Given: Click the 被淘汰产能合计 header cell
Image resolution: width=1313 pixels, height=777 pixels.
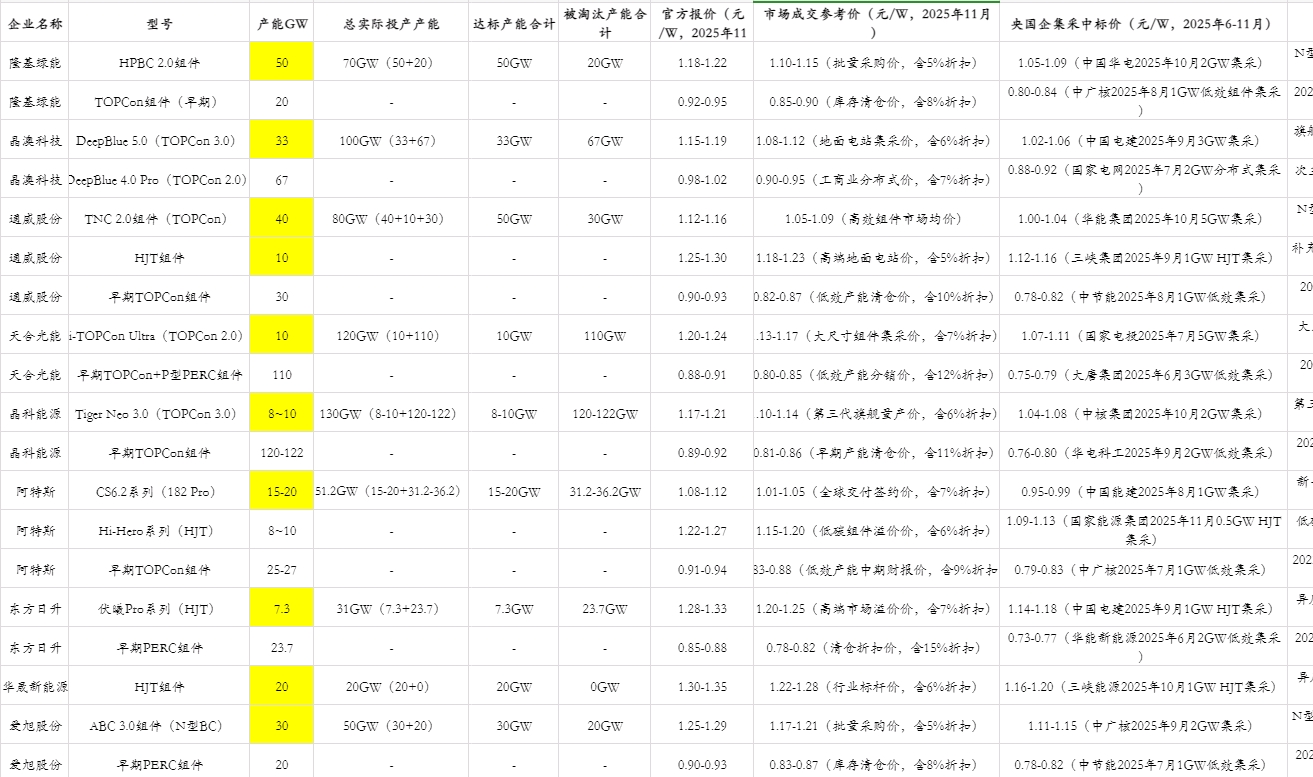Looking at the screenshot, I should [605, 22].
